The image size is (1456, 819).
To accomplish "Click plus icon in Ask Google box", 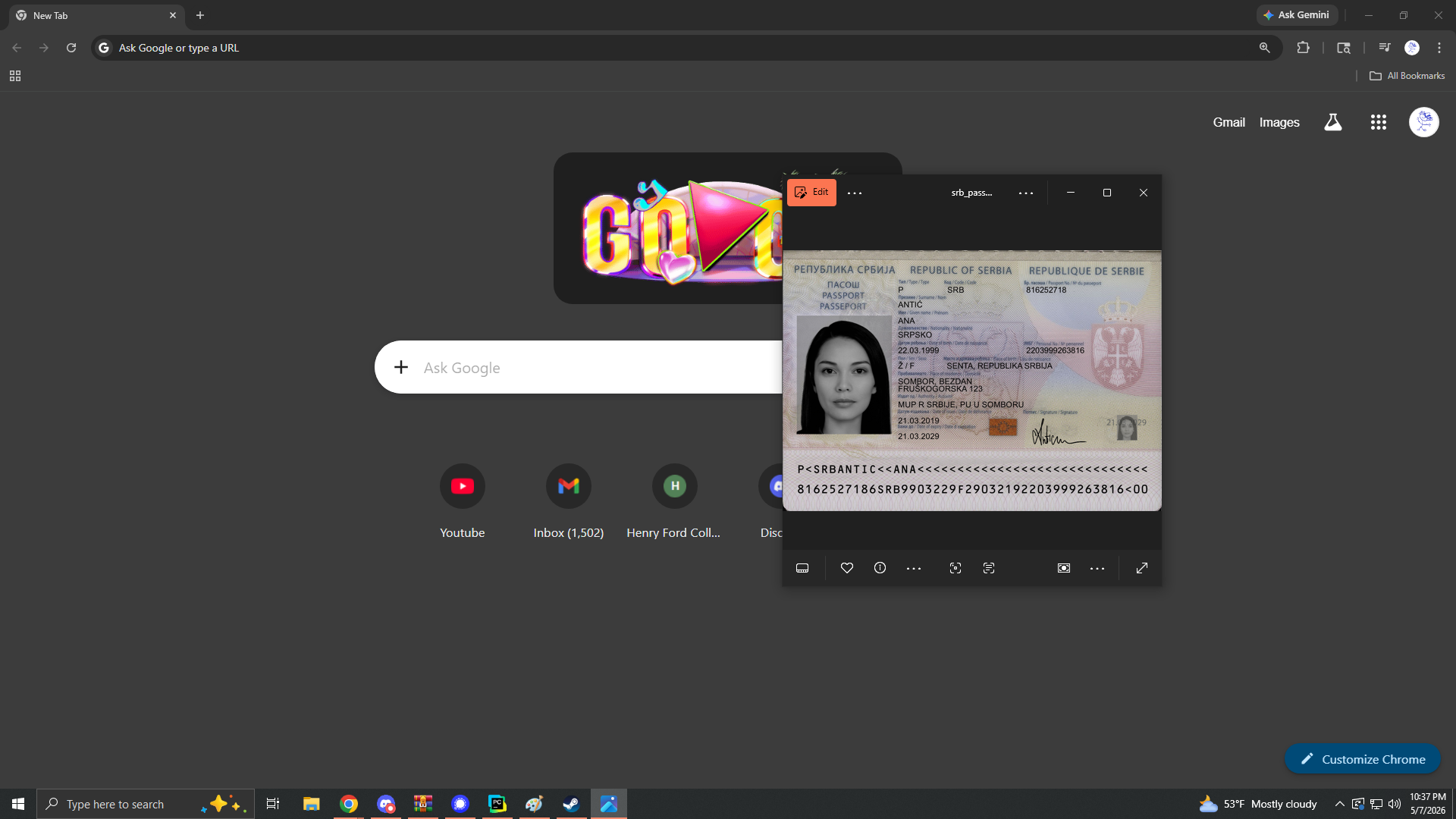I will tap(401, 368).
